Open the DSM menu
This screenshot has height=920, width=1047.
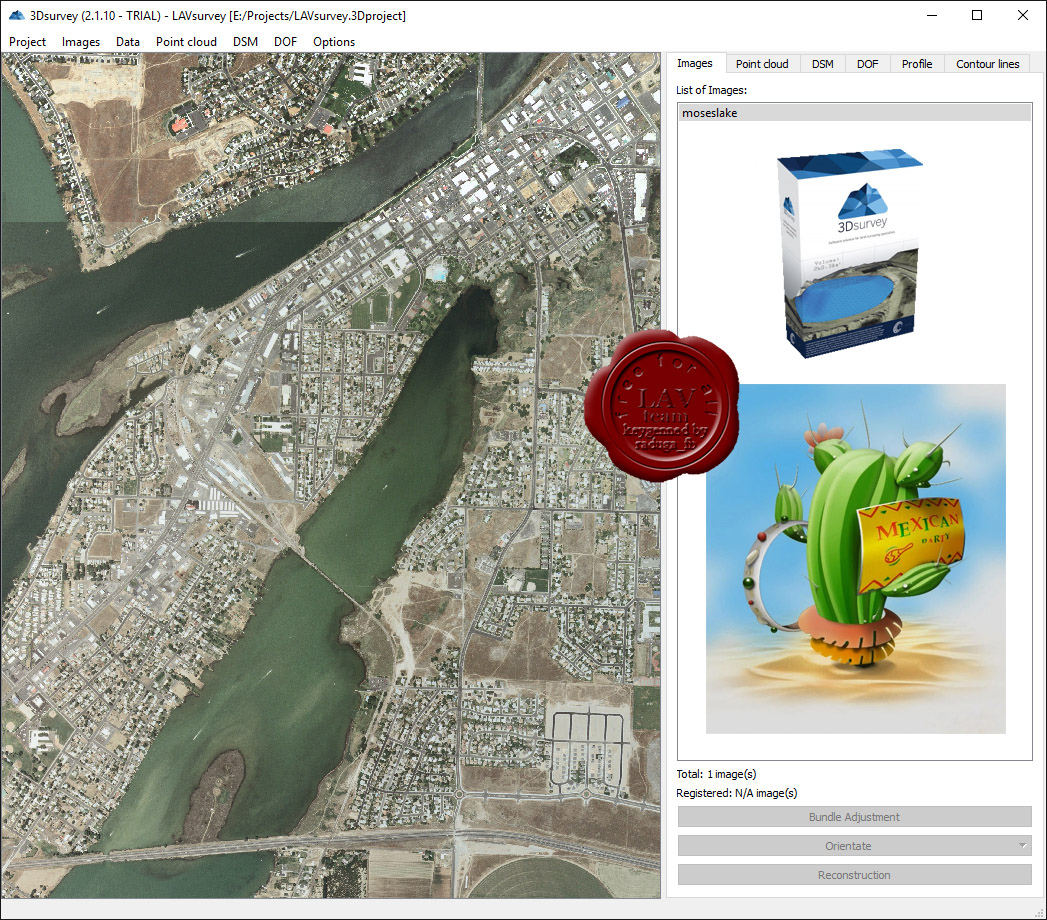(245, 41)
